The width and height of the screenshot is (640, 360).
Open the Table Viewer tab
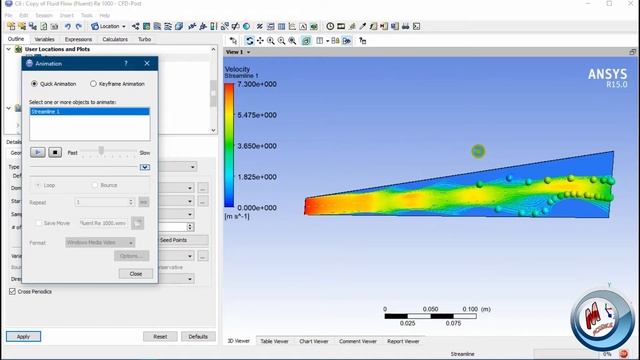[x=274, y=341]
